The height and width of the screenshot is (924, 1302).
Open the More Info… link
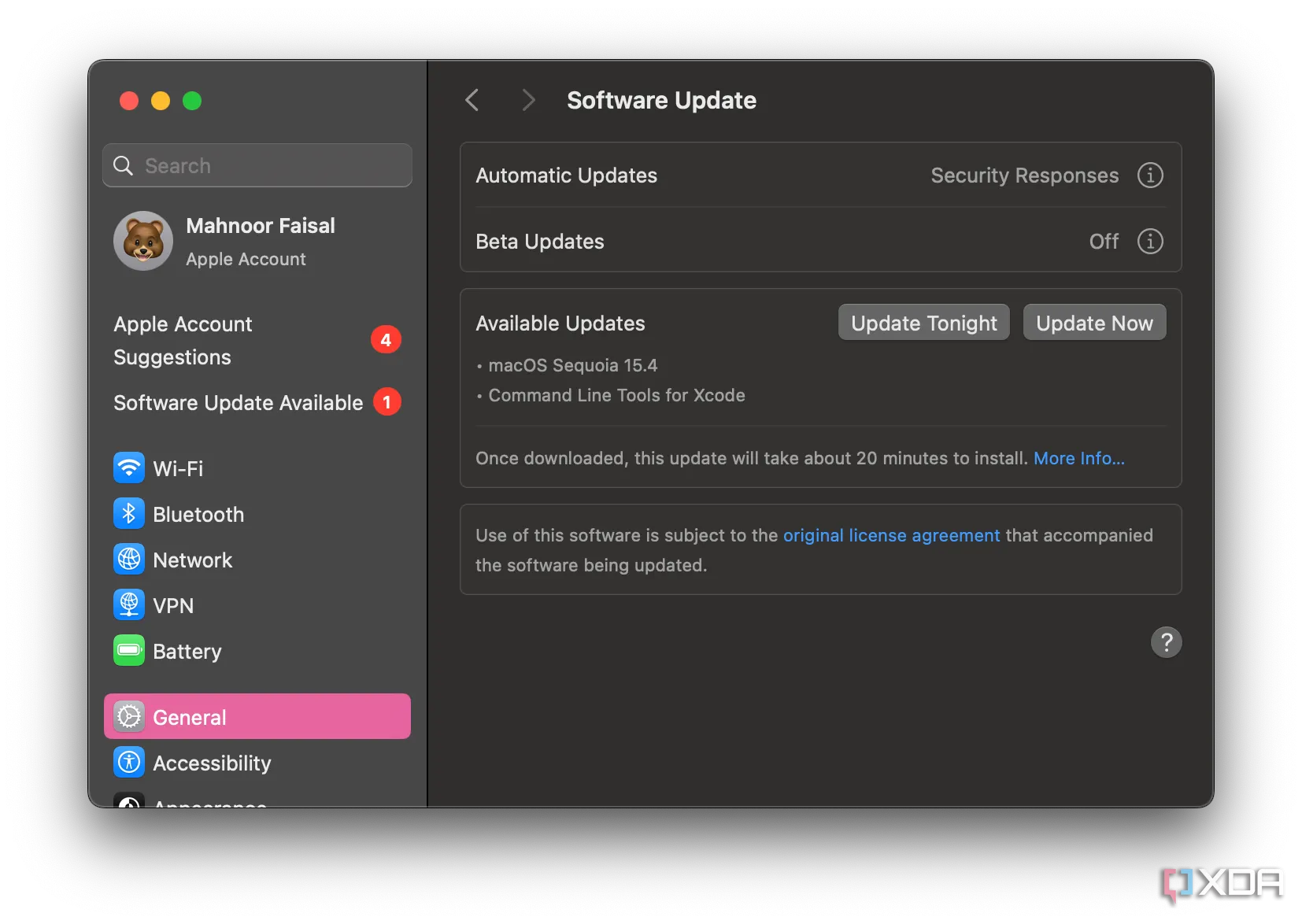1078,458
